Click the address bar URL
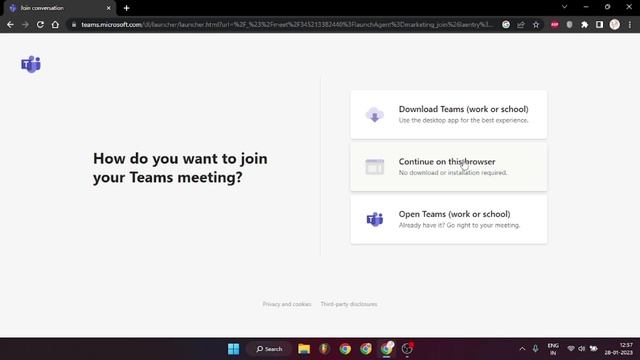640x360 pixels. [x=287, y=24]
